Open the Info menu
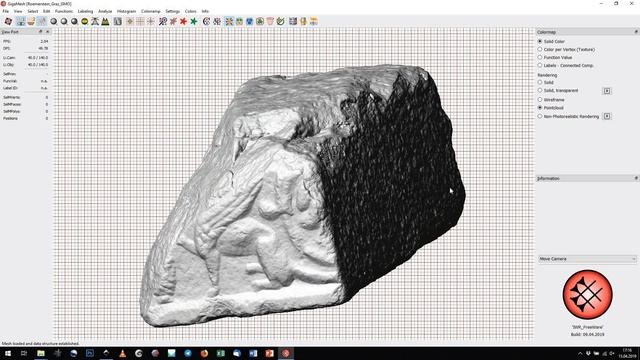 pos(205,11)
